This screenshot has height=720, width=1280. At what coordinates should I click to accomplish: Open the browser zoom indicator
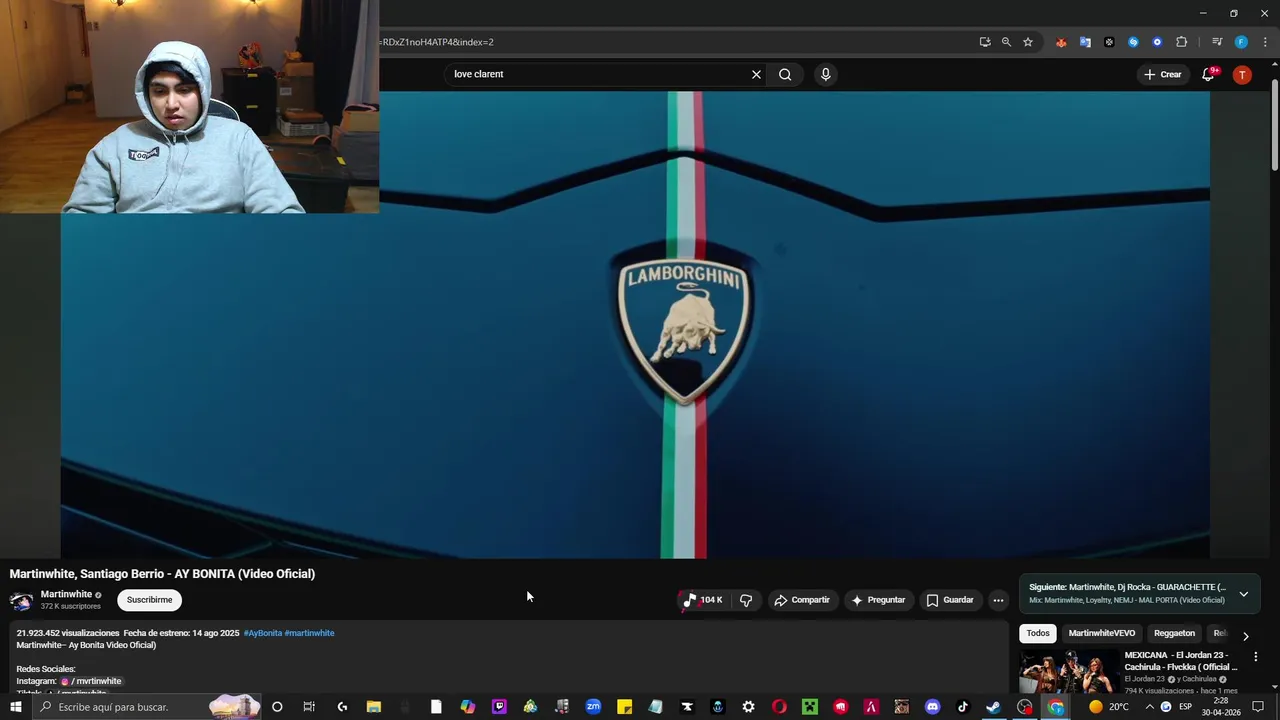(x=1006, y=42)
